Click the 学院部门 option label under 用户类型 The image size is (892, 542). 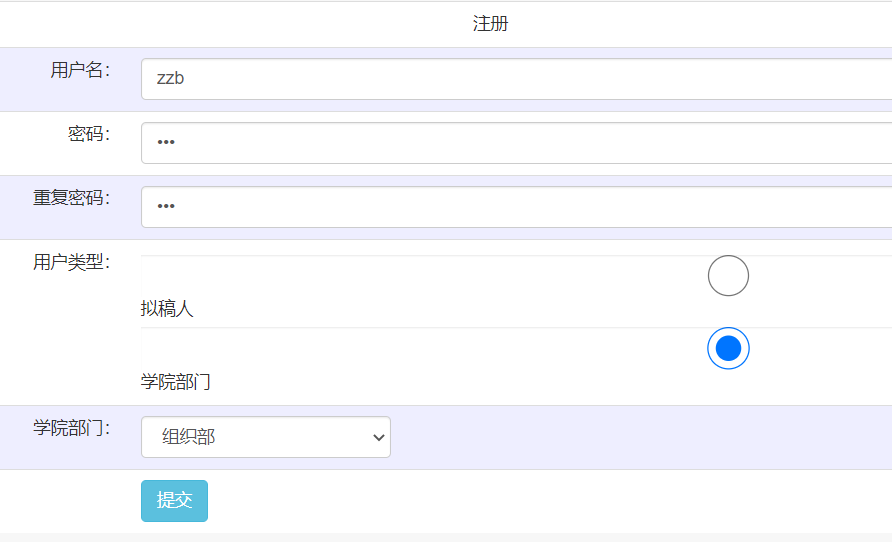176,382
